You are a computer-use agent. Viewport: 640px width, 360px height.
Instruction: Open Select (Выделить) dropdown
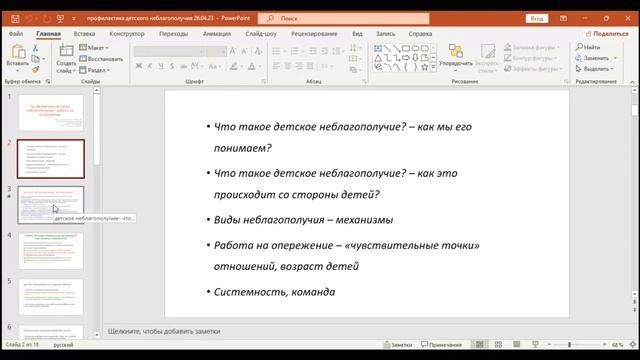click(595, 69)
